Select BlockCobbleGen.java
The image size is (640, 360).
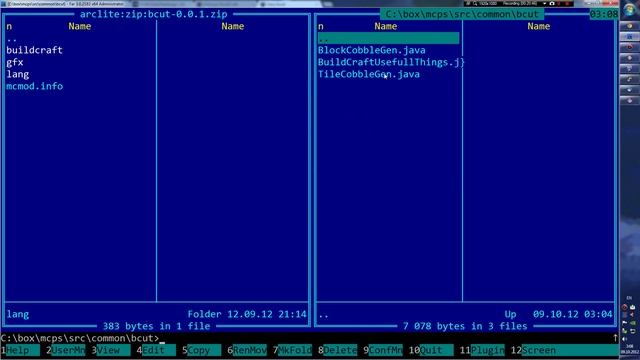point(371,50)
